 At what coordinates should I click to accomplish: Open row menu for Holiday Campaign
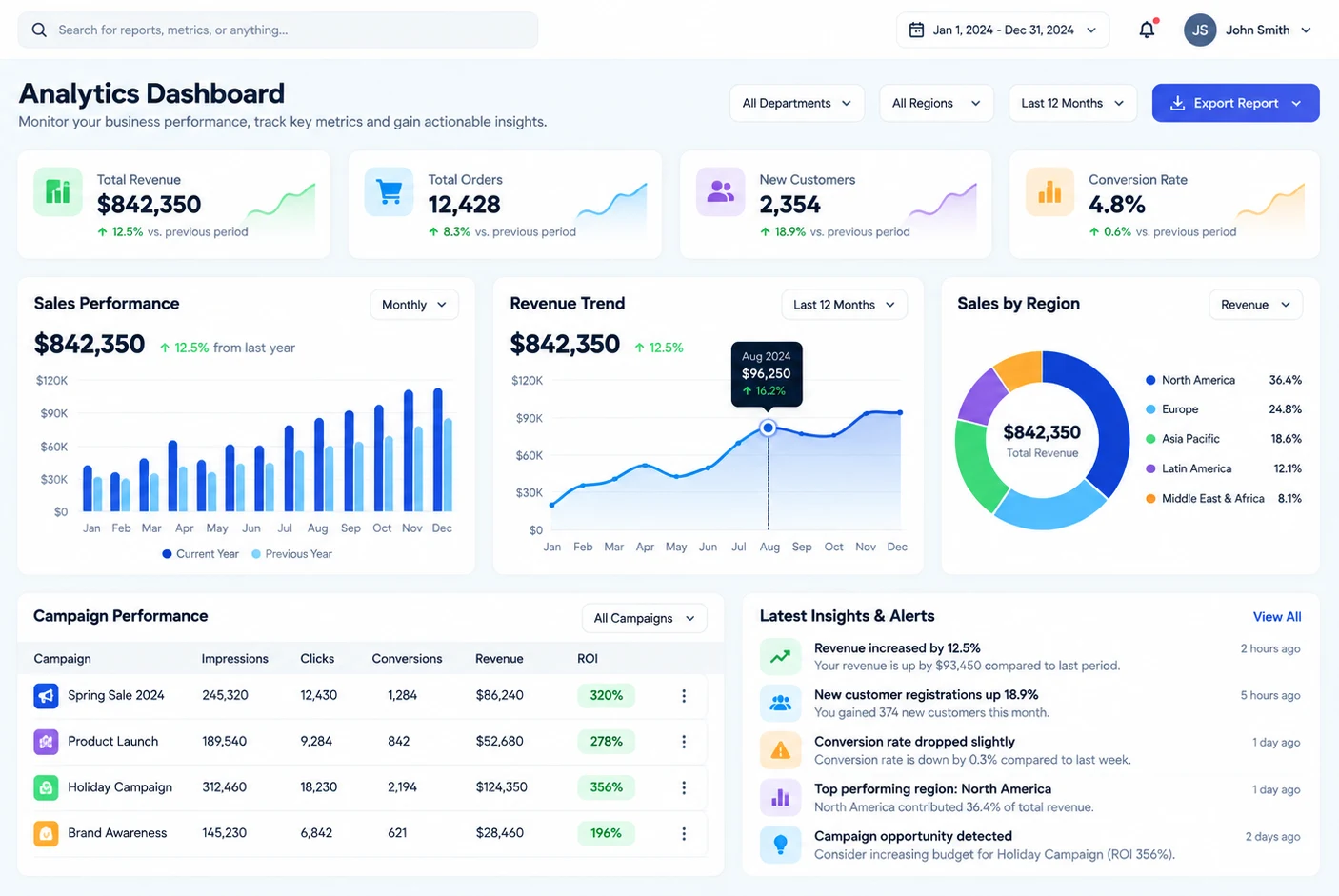684,787
